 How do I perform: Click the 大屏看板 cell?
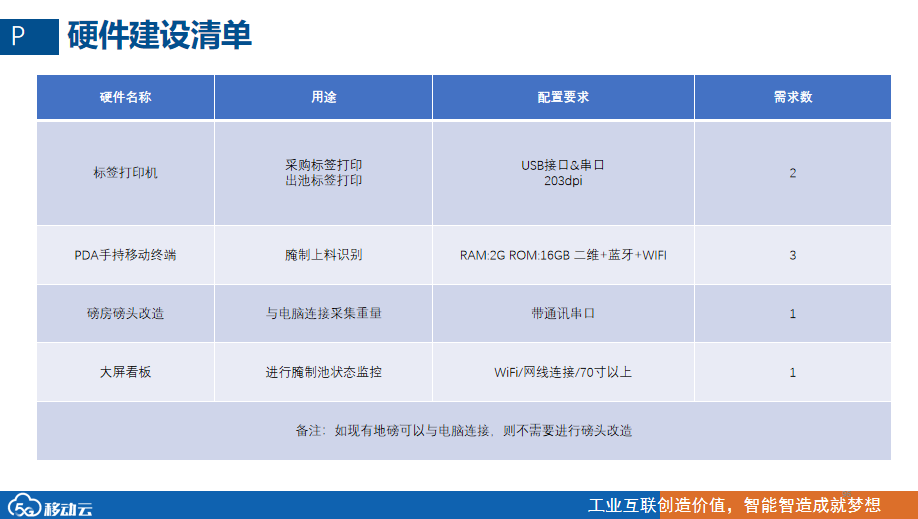point(125,372)
